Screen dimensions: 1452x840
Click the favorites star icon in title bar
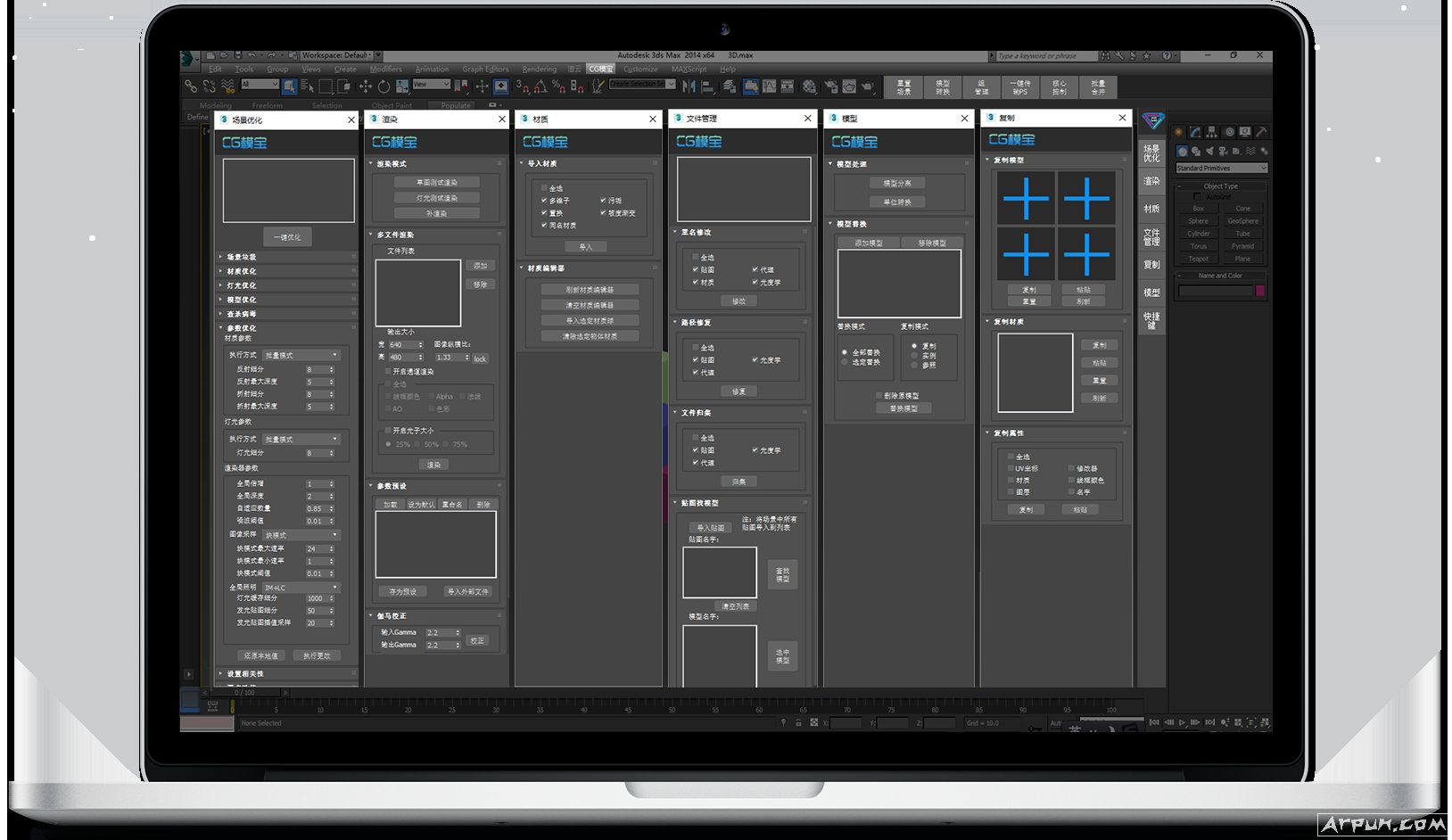[x=1146, y=55]
